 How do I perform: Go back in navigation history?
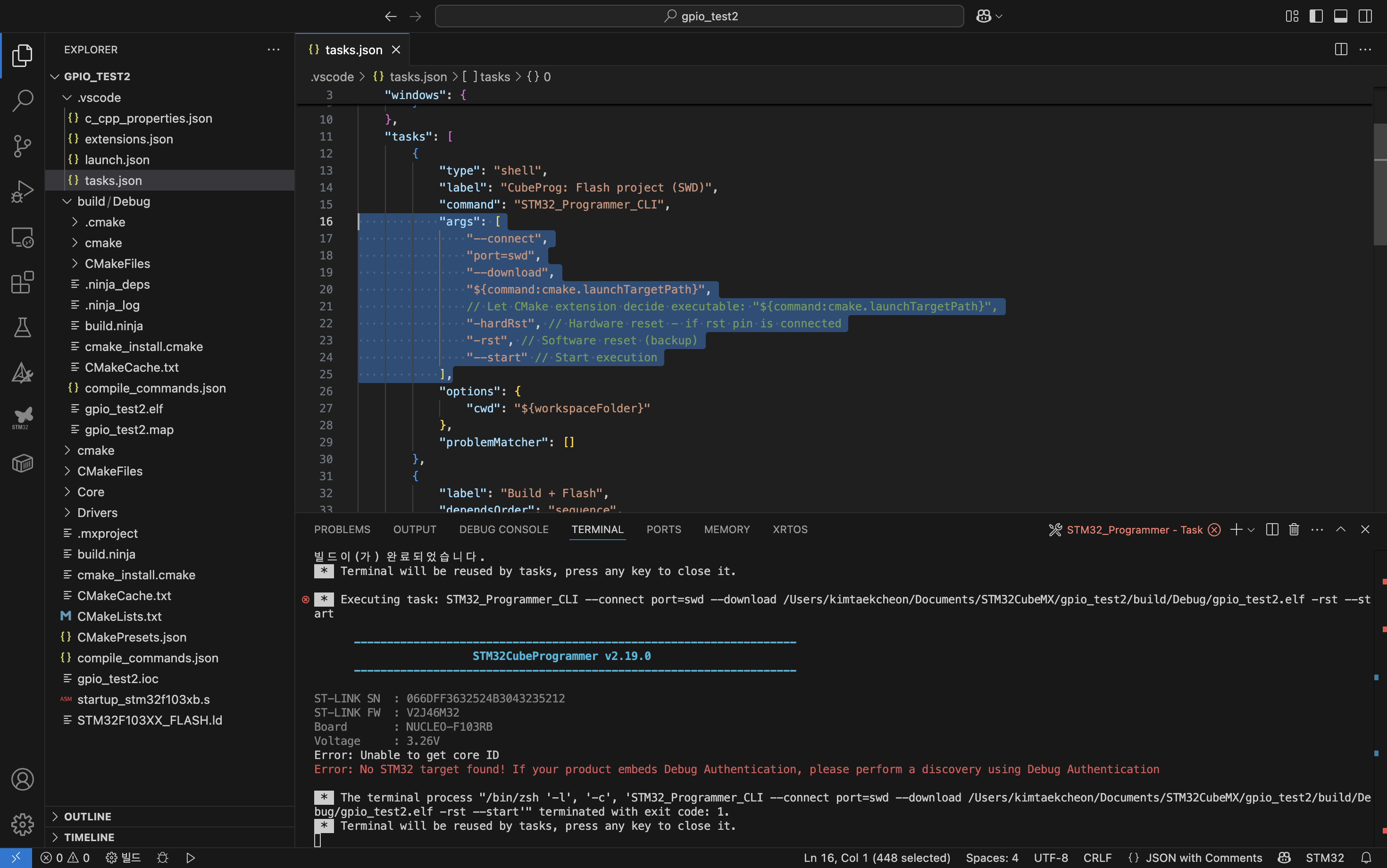coord(391,17)
